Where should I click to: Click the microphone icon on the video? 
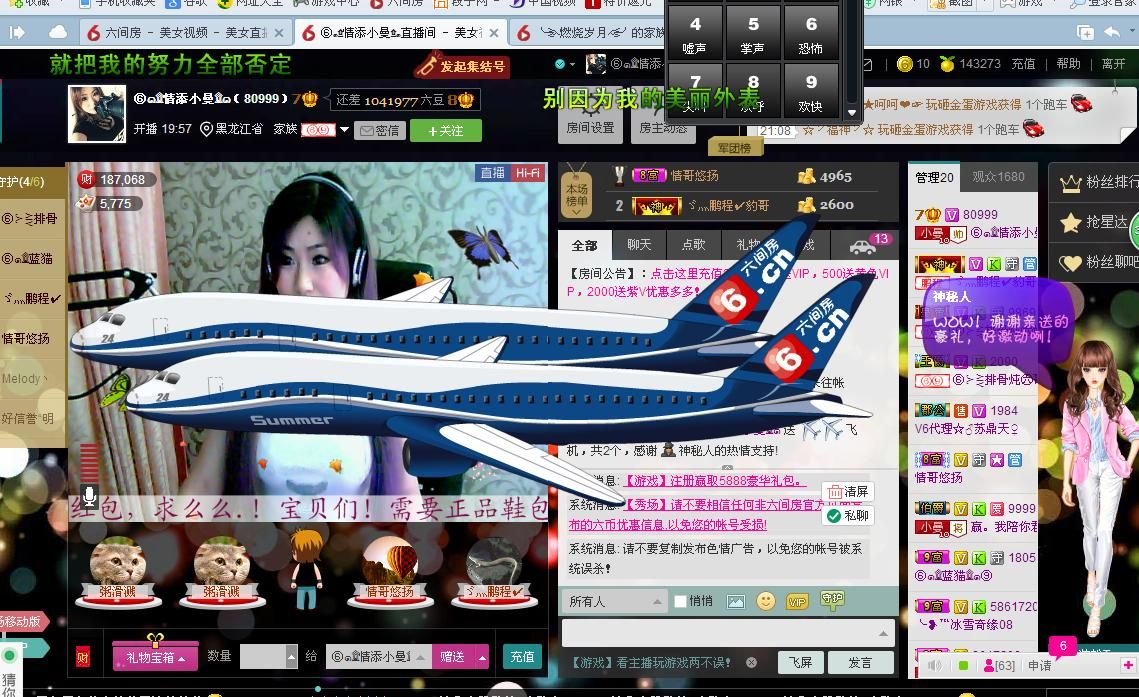[89, 497]
